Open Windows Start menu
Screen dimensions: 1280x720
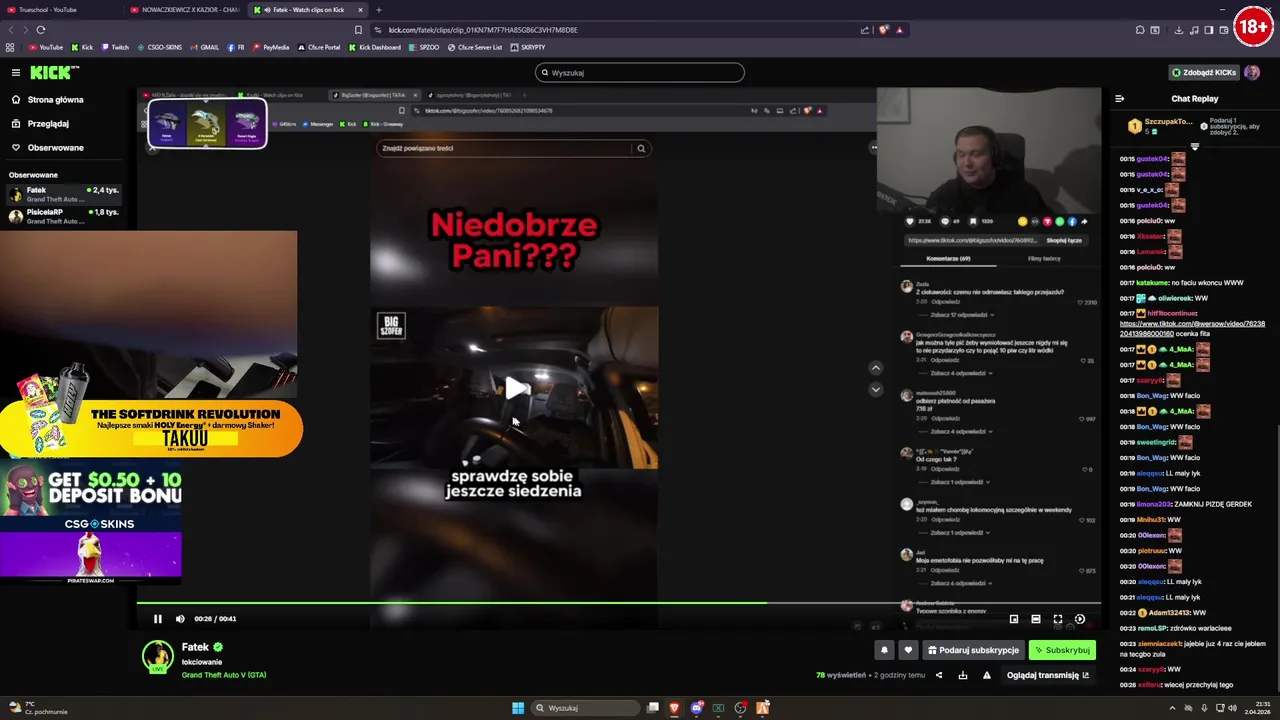(x=518, y=708)
